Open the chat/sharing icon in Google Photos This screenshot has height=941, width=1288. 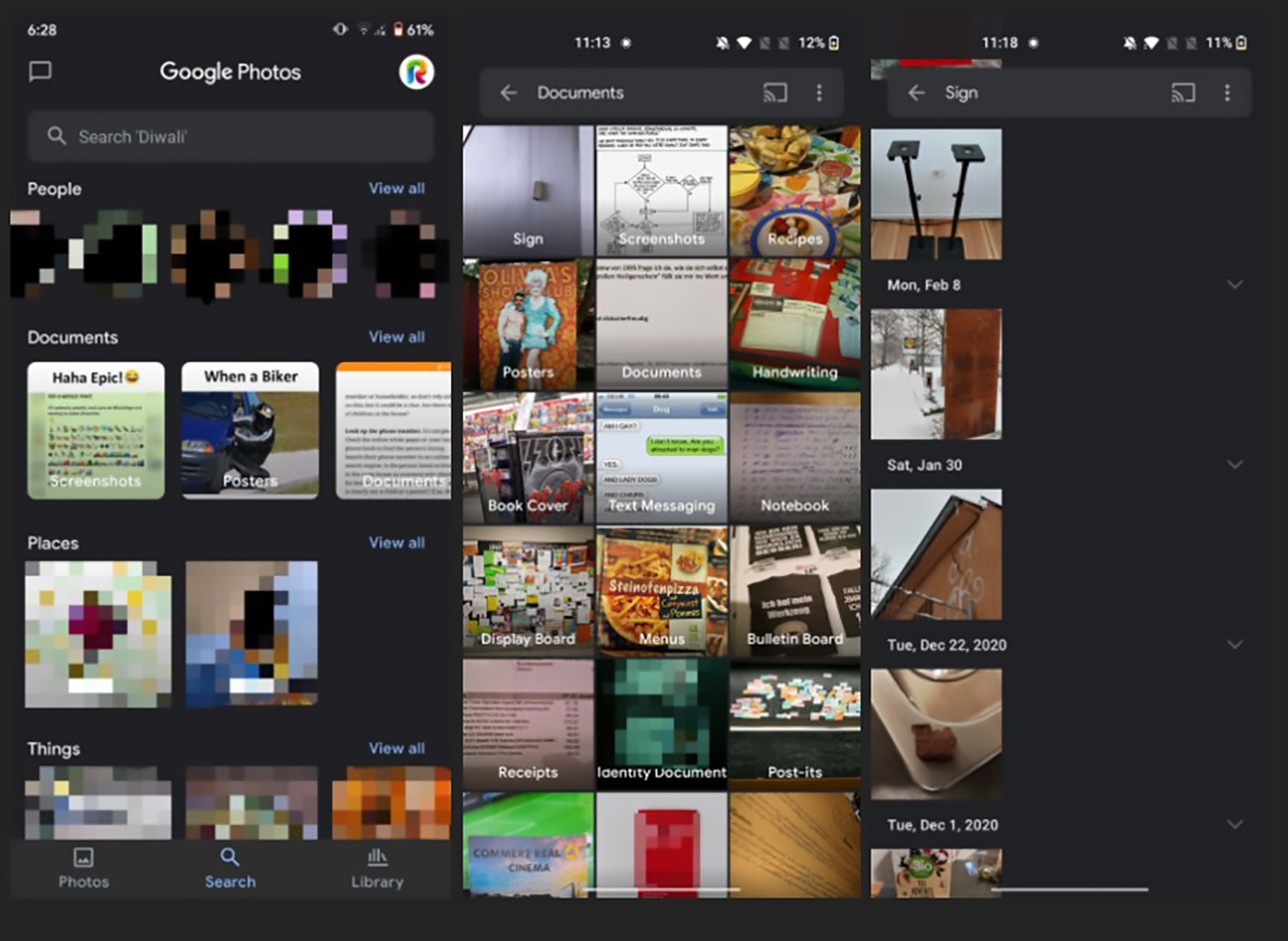click(40, 72)
